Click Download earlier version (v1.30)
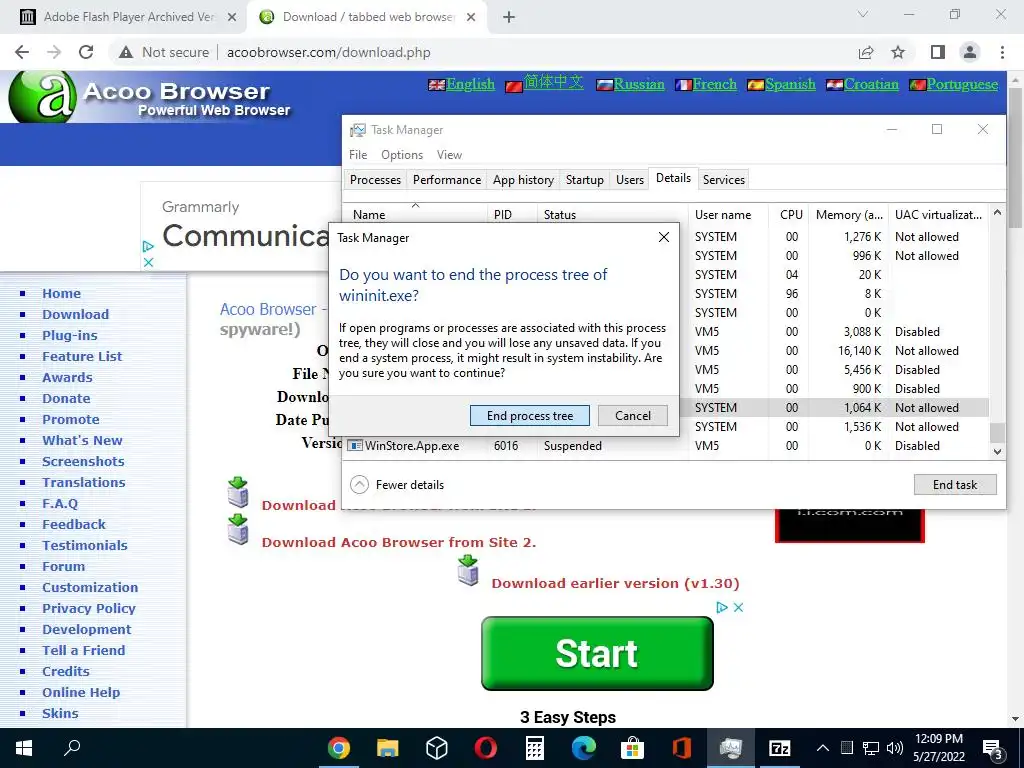 tap(615, 583)
